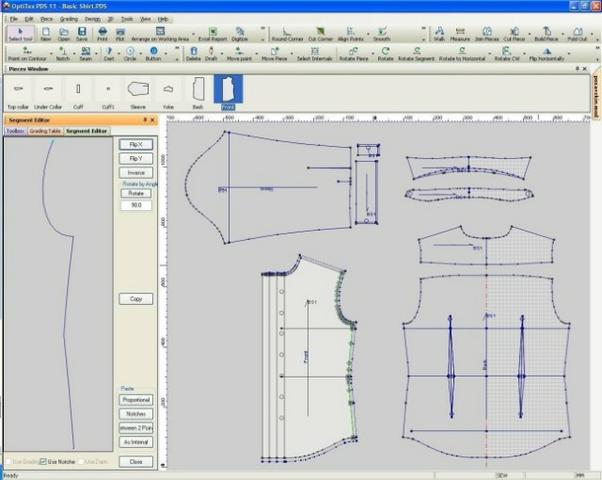Screen dimensions: 602x480
Task: Select the Digitize tool
Action: (x=240, y=34)
